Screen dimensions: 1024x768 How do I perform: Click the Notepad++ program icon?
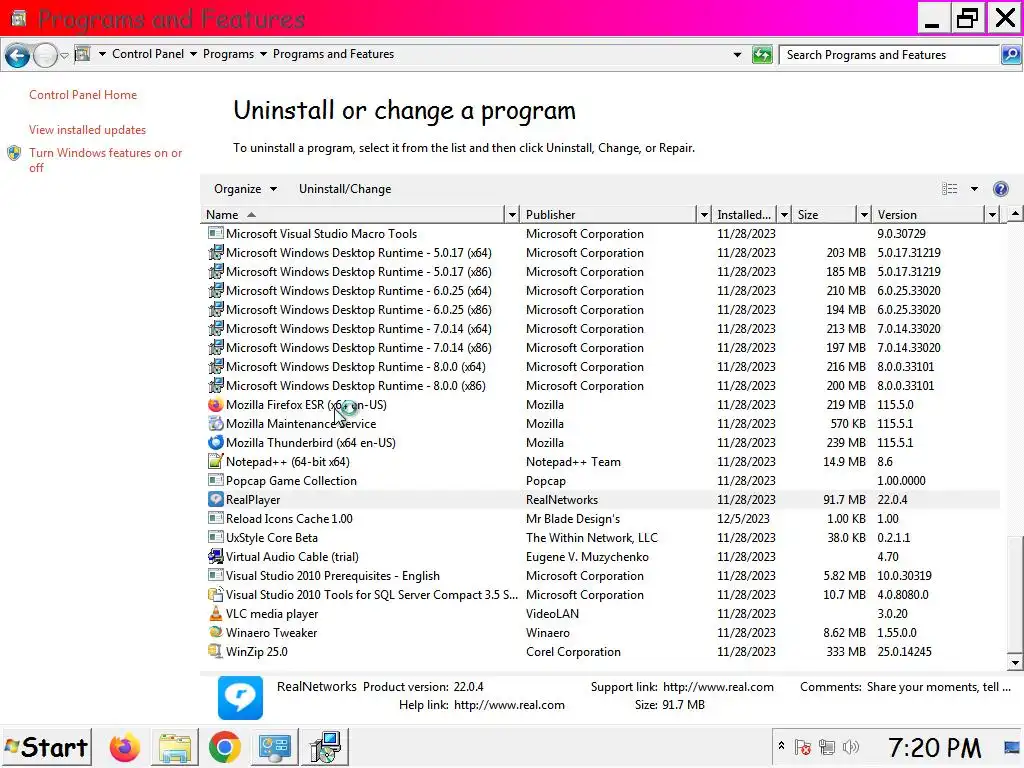(x=216, y=462)
